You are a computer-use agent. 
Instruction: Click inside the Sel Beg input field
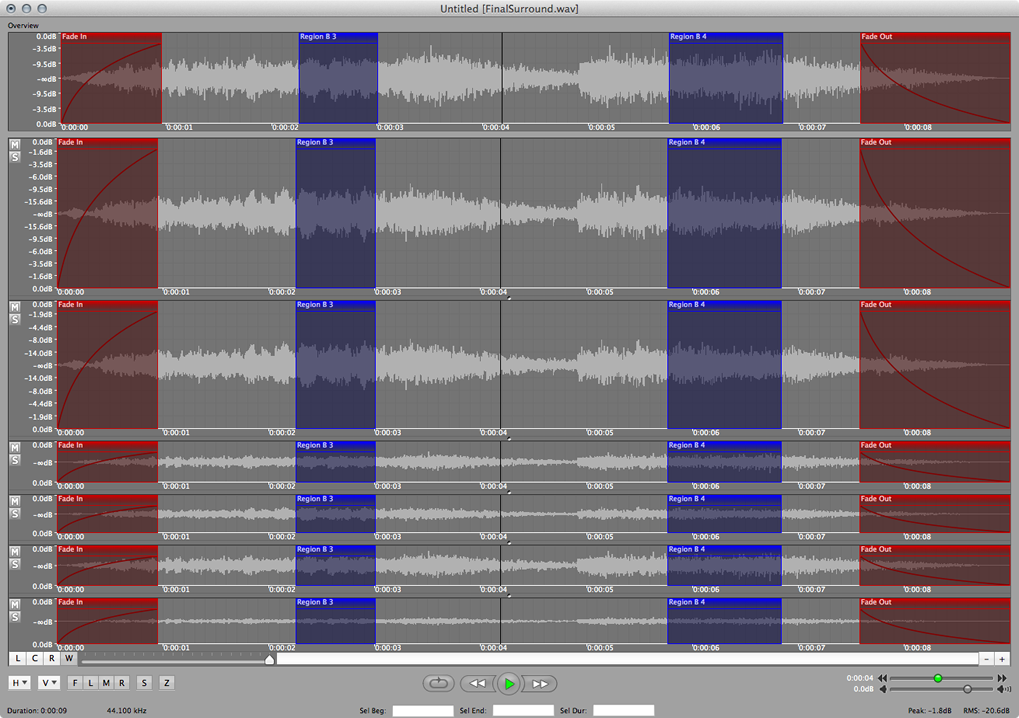pos(423,710)
